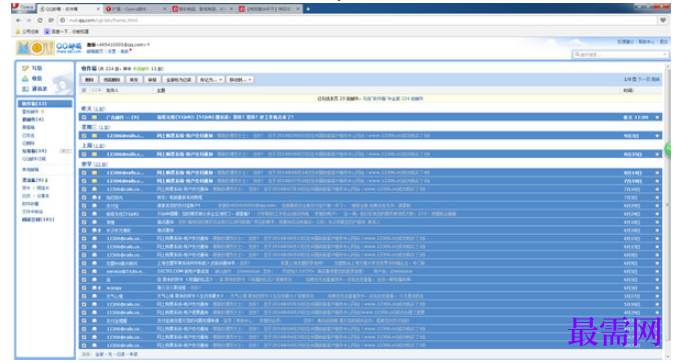
Task: Star the 广告邮件 message
Action: (x=657, y=118)
